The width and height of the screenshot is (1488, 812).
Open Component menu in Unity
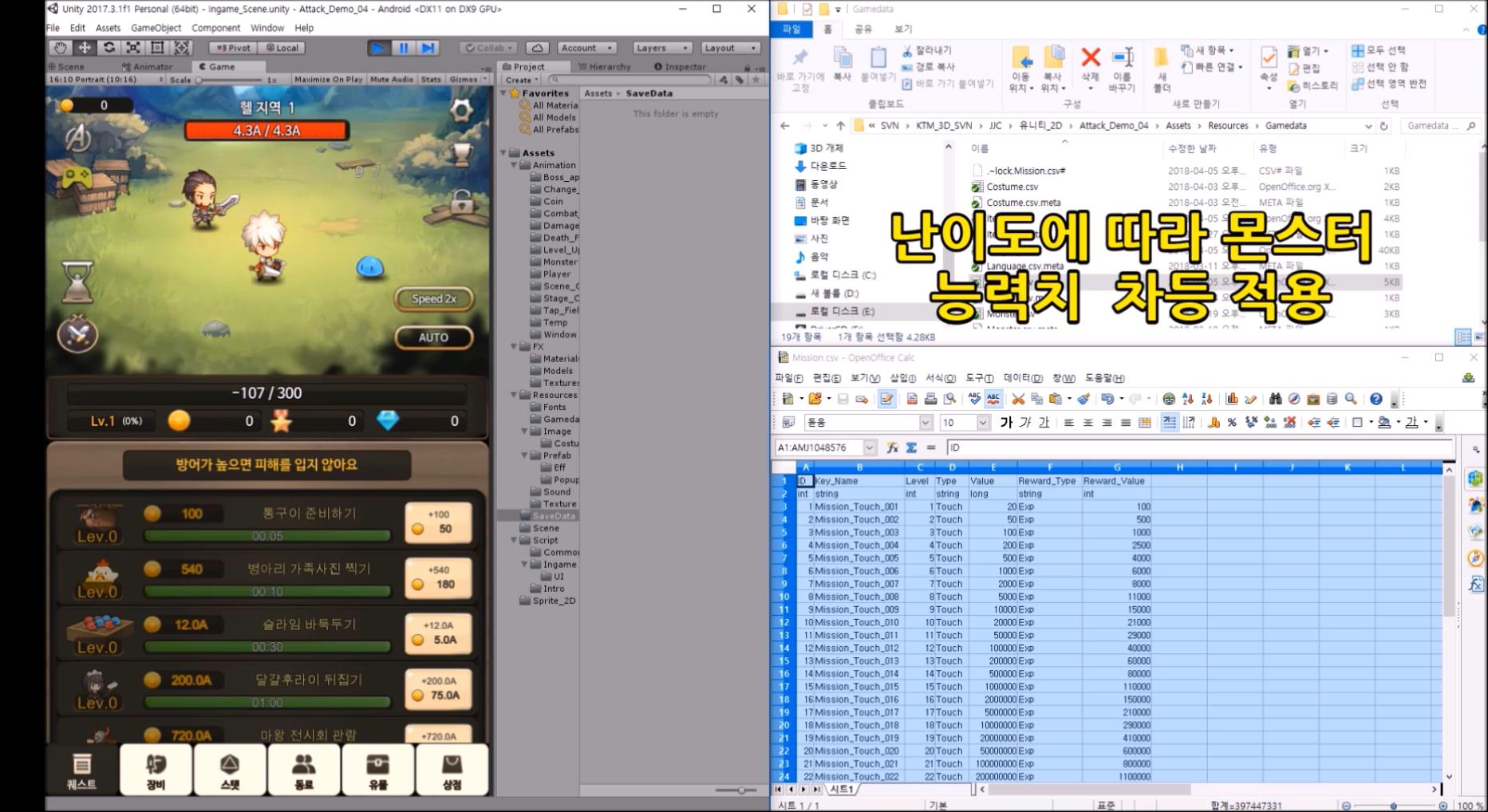(x=215, y=28)
